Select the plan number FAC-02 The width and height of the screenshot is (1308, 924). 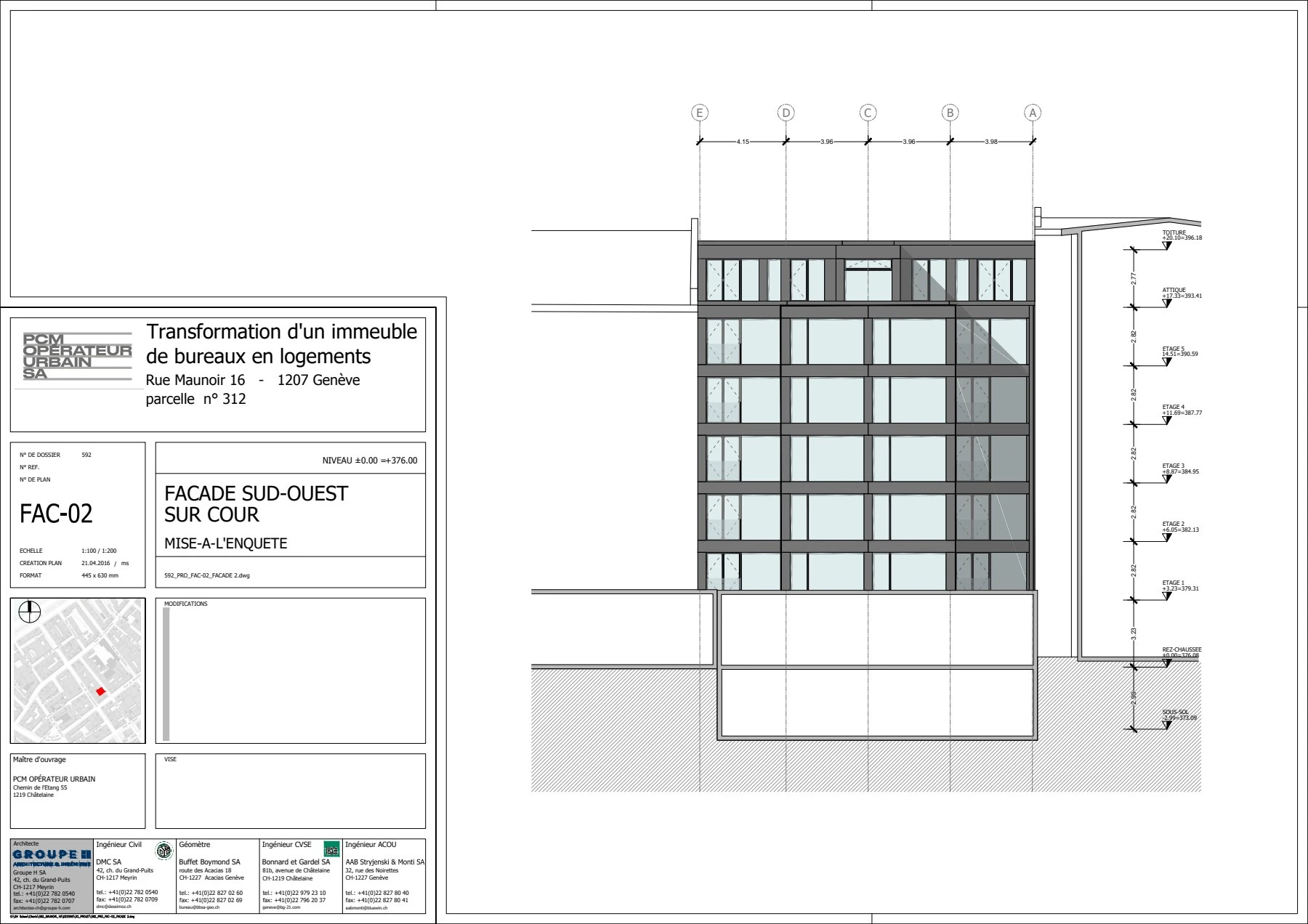coord(57,514)
